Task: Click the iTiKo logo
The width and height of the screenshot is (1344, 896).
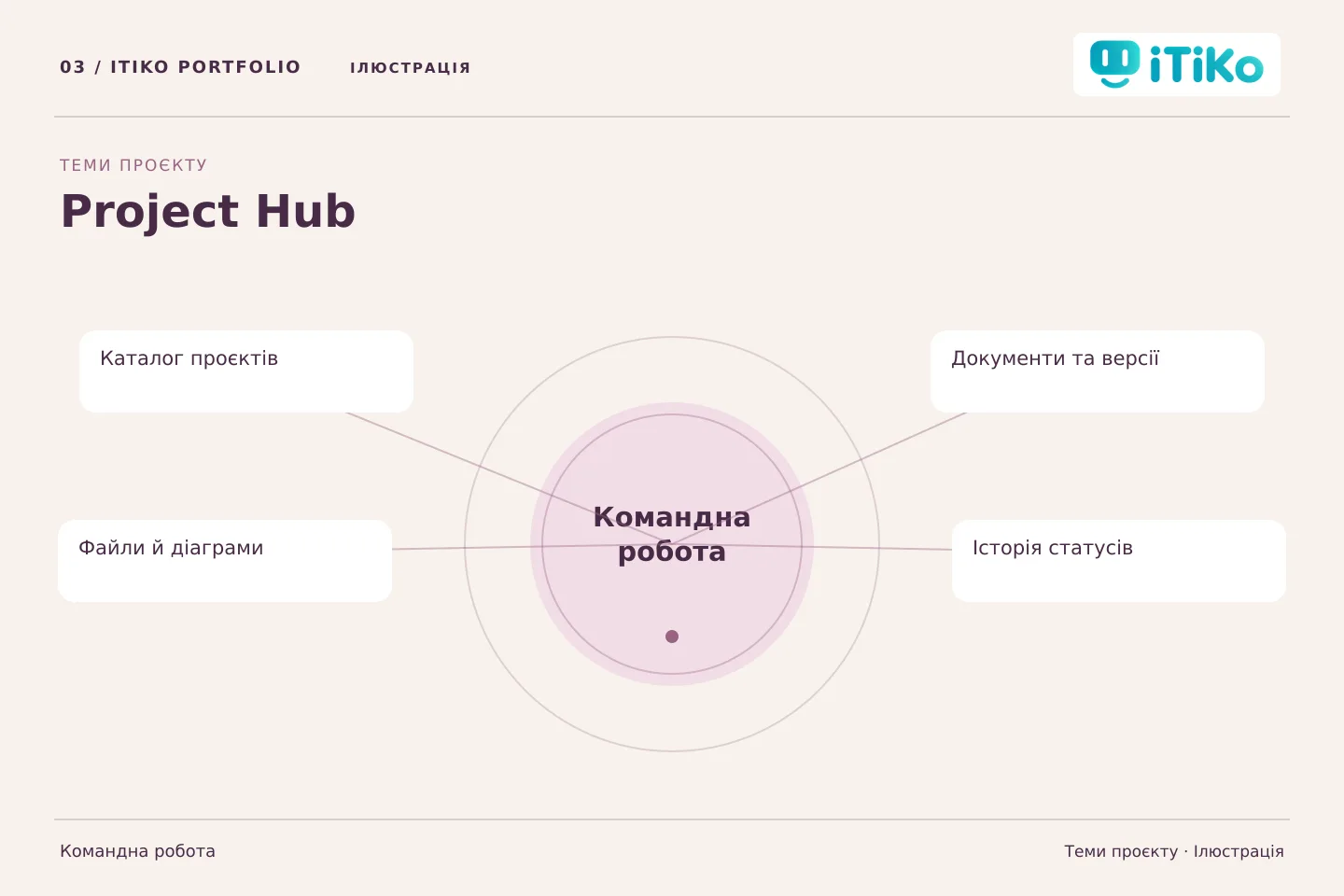Action: (x=1176, y=64)
